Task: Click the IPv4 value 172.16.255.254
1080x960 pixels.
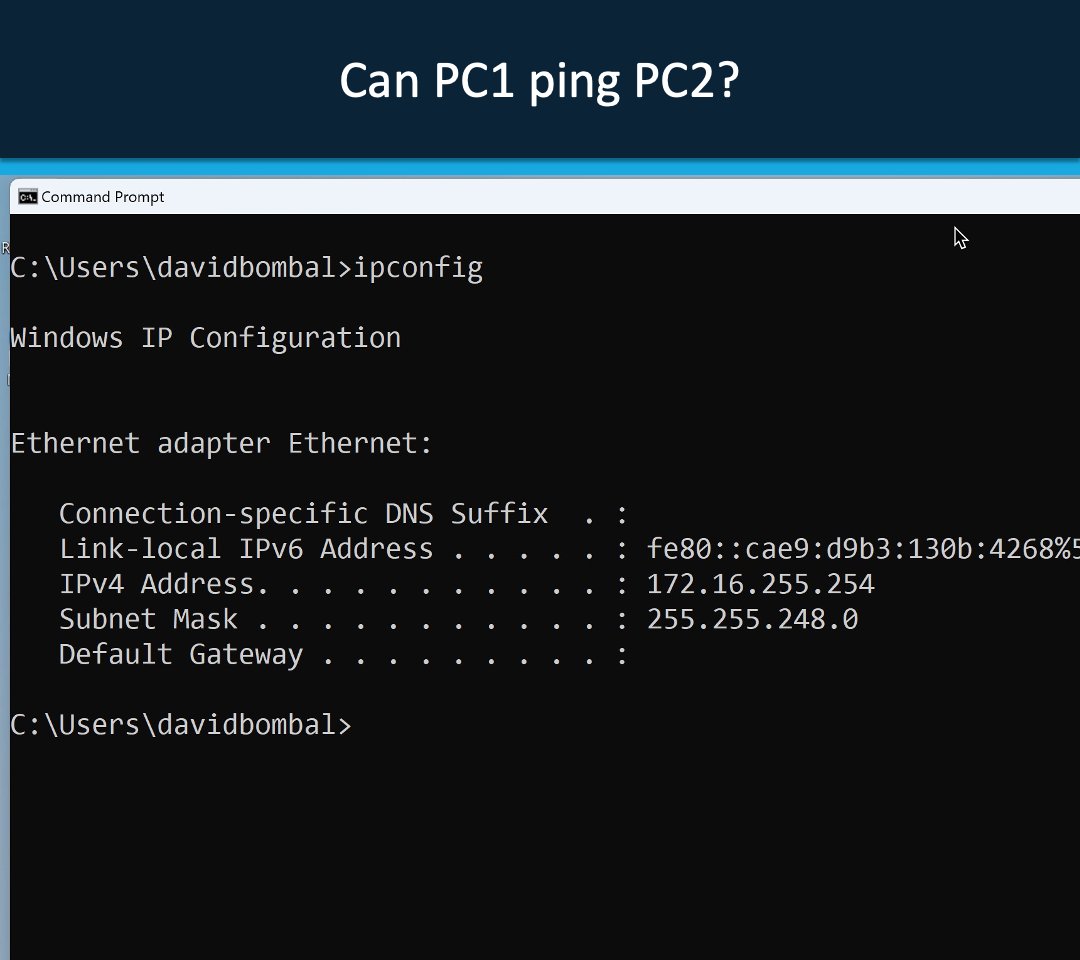Action: click(760, 584)
